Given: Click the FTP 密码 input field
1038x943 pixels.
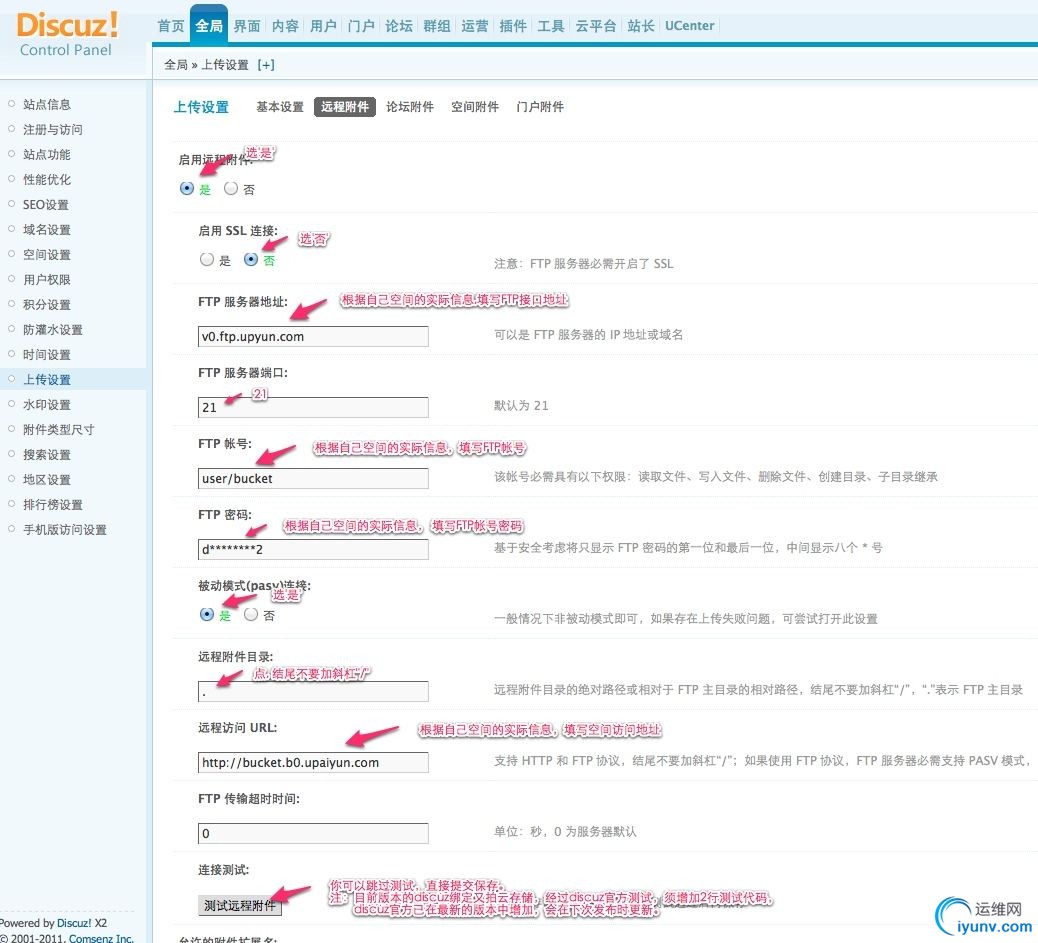Looking at the screenshot, I should [x=313, y=549].
